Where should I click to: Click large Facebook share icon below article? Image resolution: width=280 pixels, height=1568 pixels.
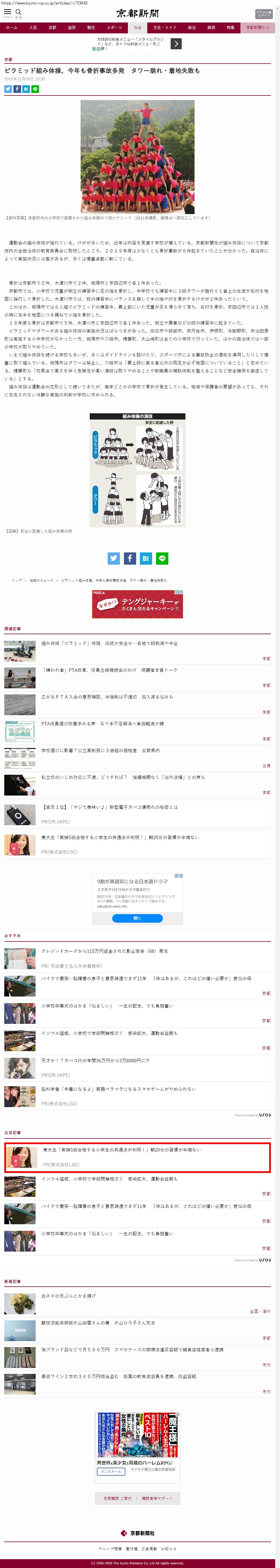click(x=130, y=558)
